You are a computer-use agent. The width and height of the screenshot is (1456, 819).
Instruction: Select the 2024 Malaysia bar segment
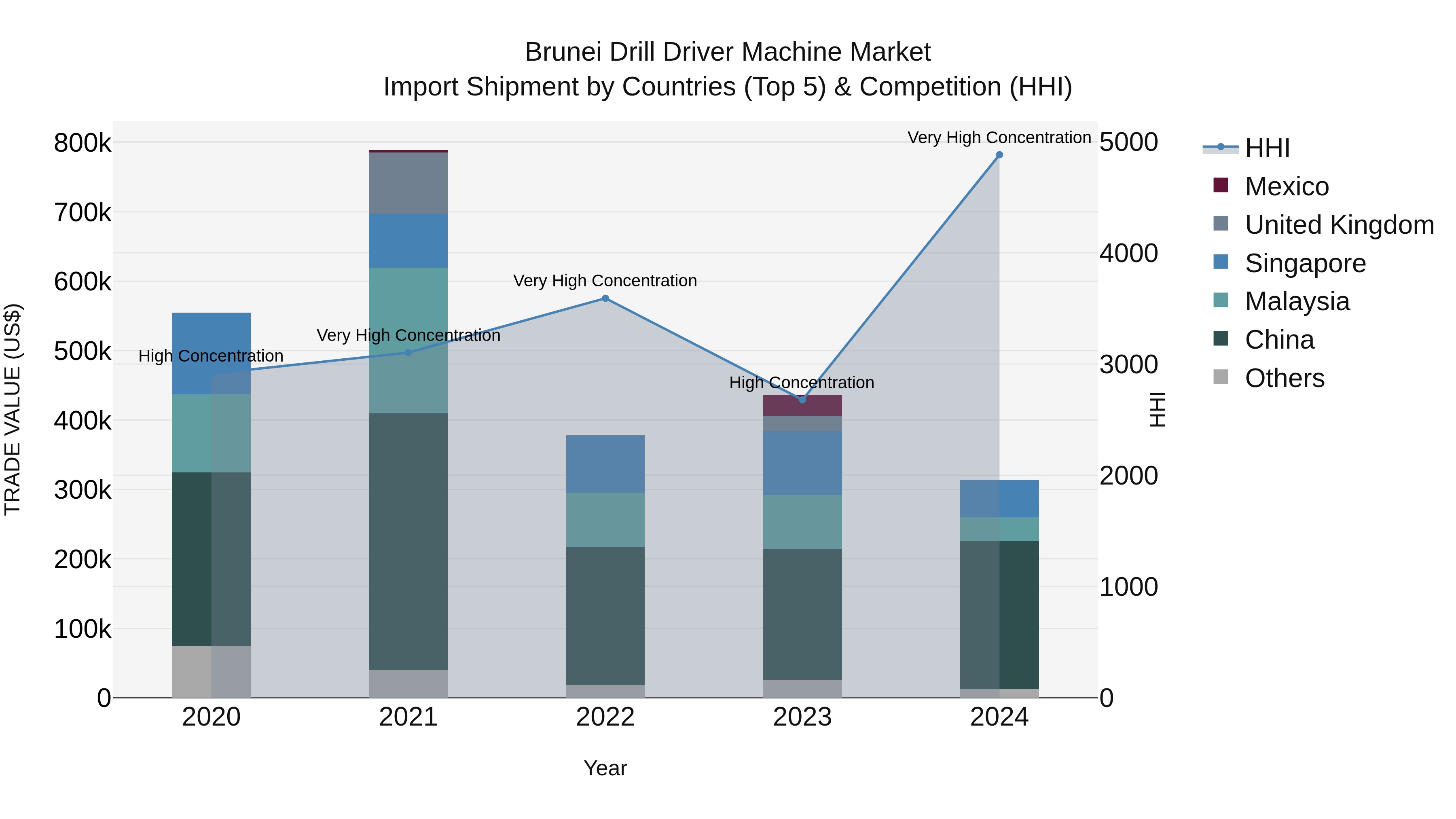pos(999,529)
